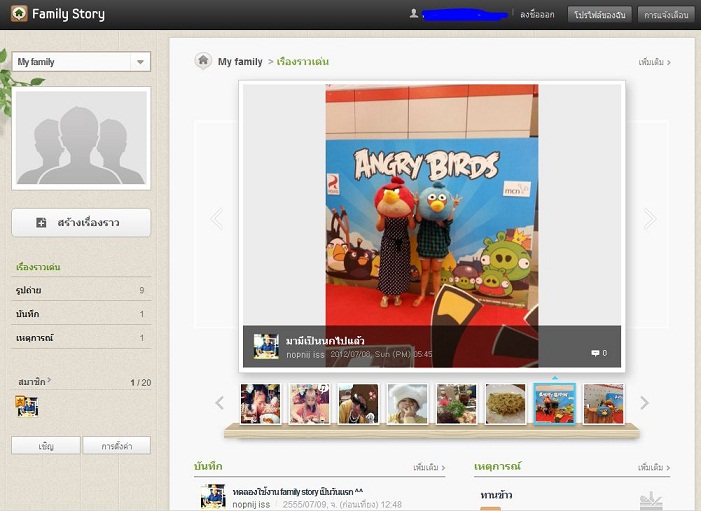Select second thumbnail with girl at table
The height and width of the screenshot is (511, 701).
[309, 404]
